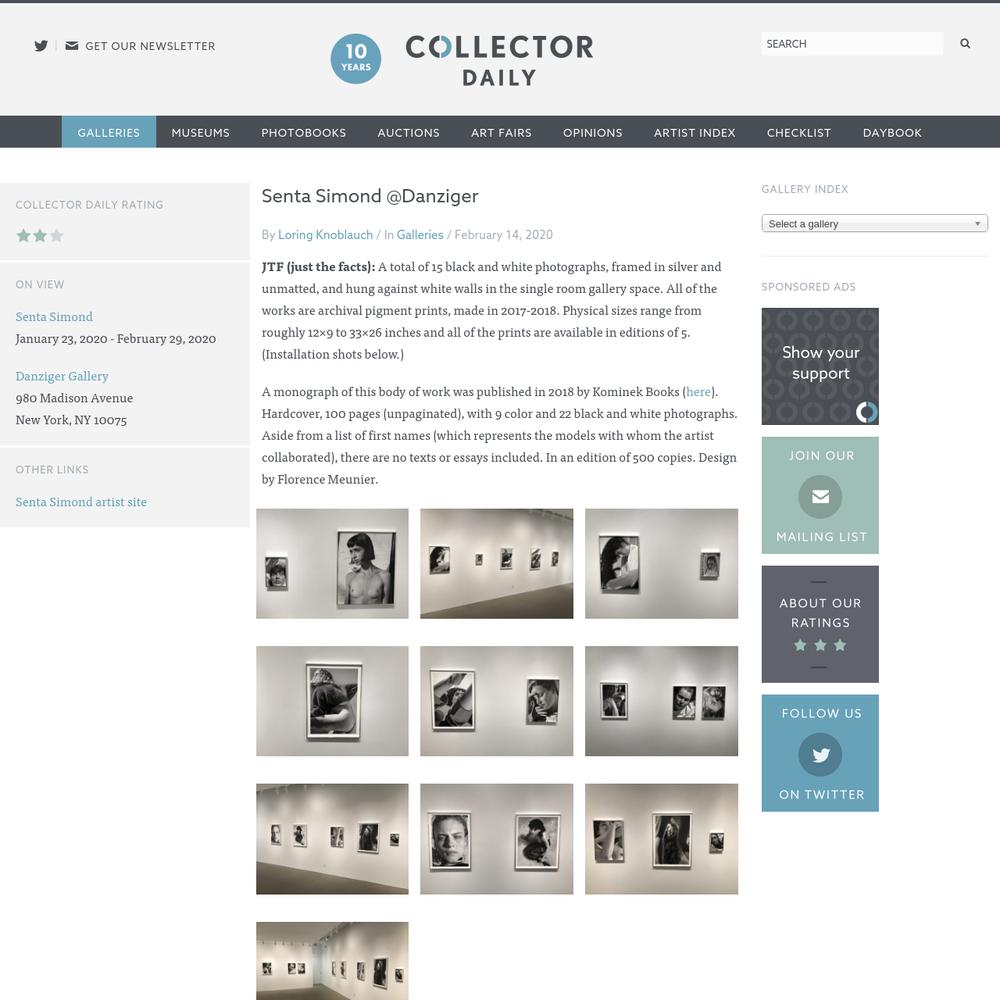Click the newsletter envelope icon
1000x1000 pixels.
[x=72, y=46]
